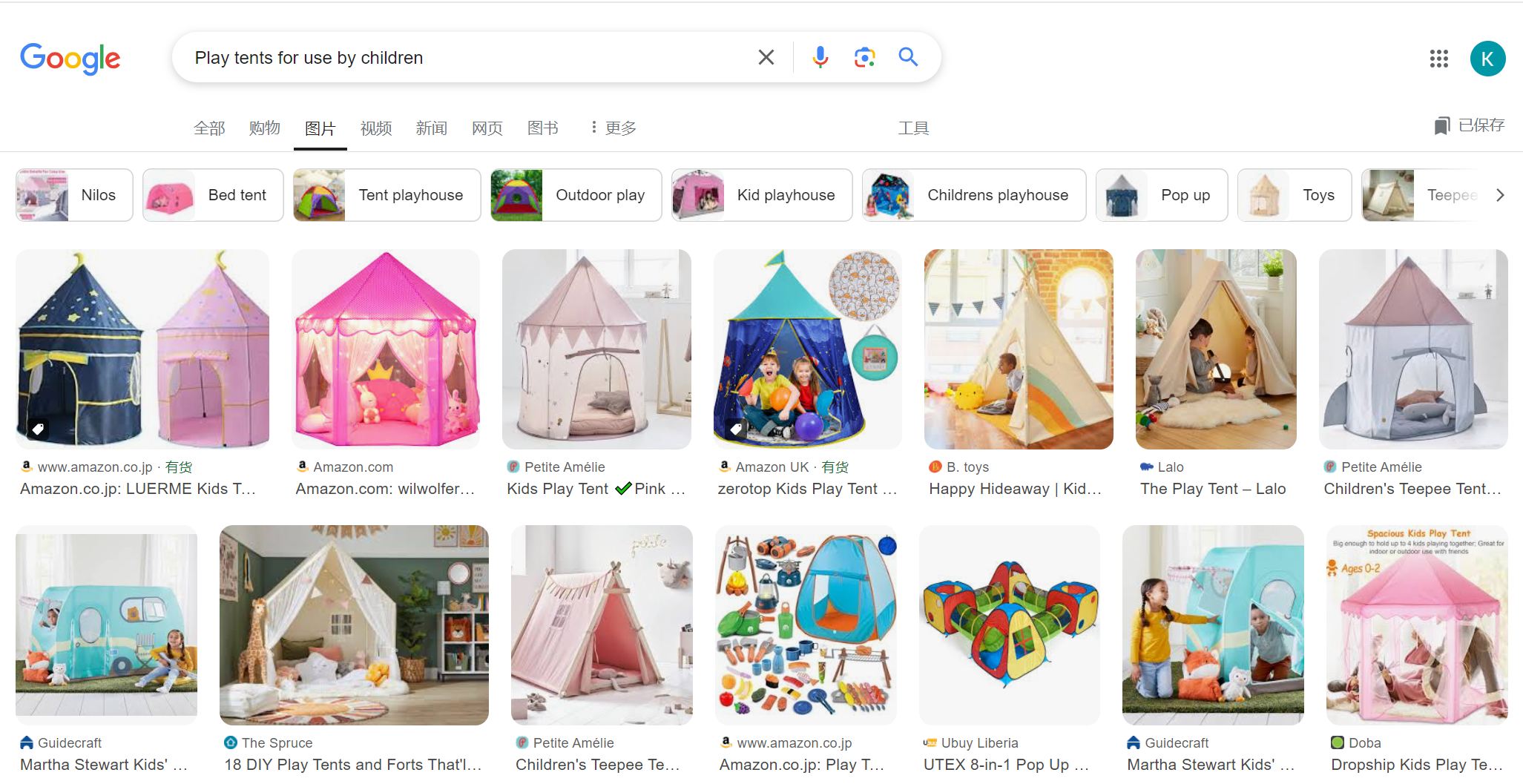Open the account avatar K
The width and height of the screenshot is (1523, 784).
click(1487, 59)
